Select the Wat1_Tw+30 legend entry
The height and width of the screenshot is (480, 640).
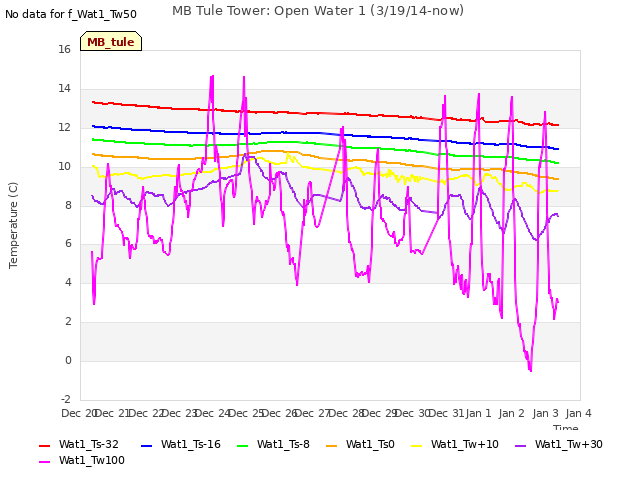click(559, 444)
